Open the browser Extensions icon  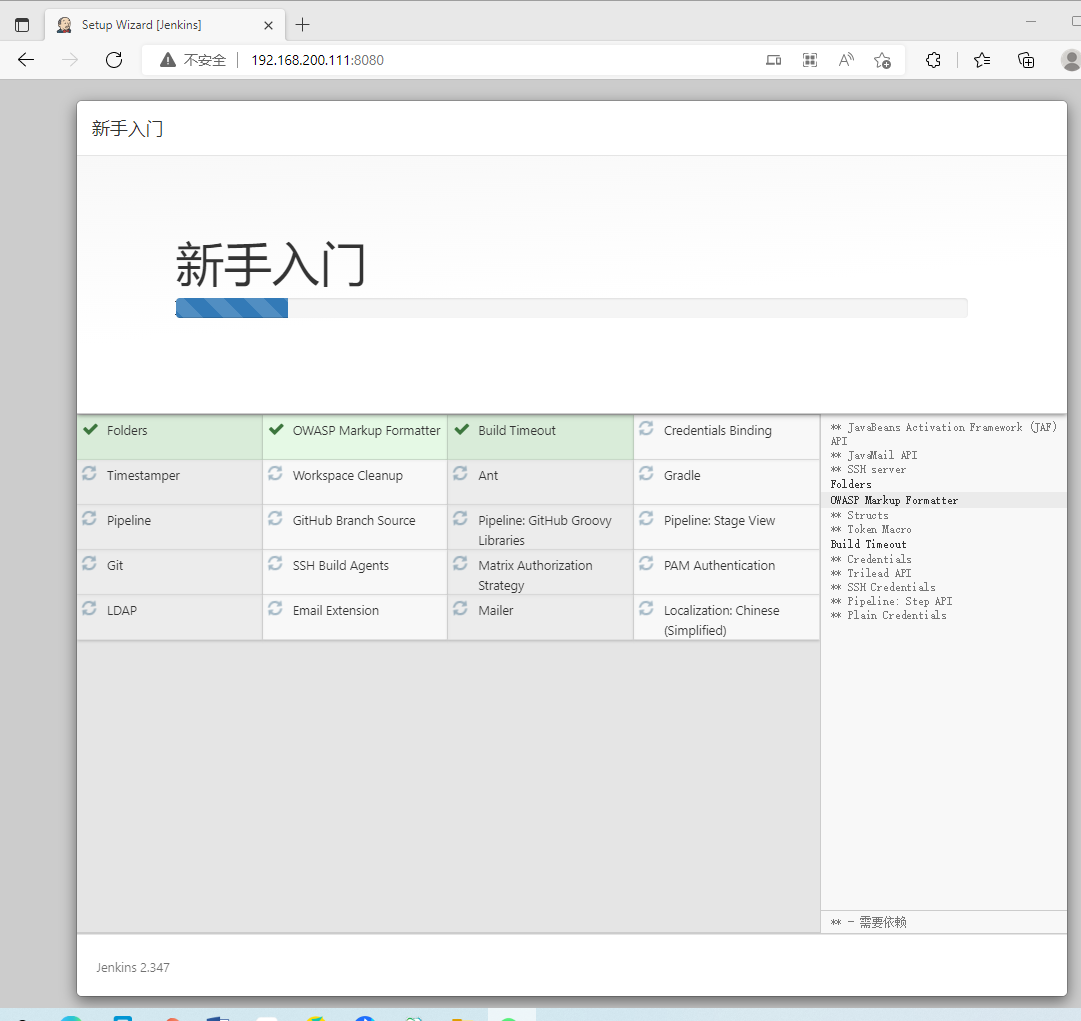pyautogui.click(x=933, y=60)
